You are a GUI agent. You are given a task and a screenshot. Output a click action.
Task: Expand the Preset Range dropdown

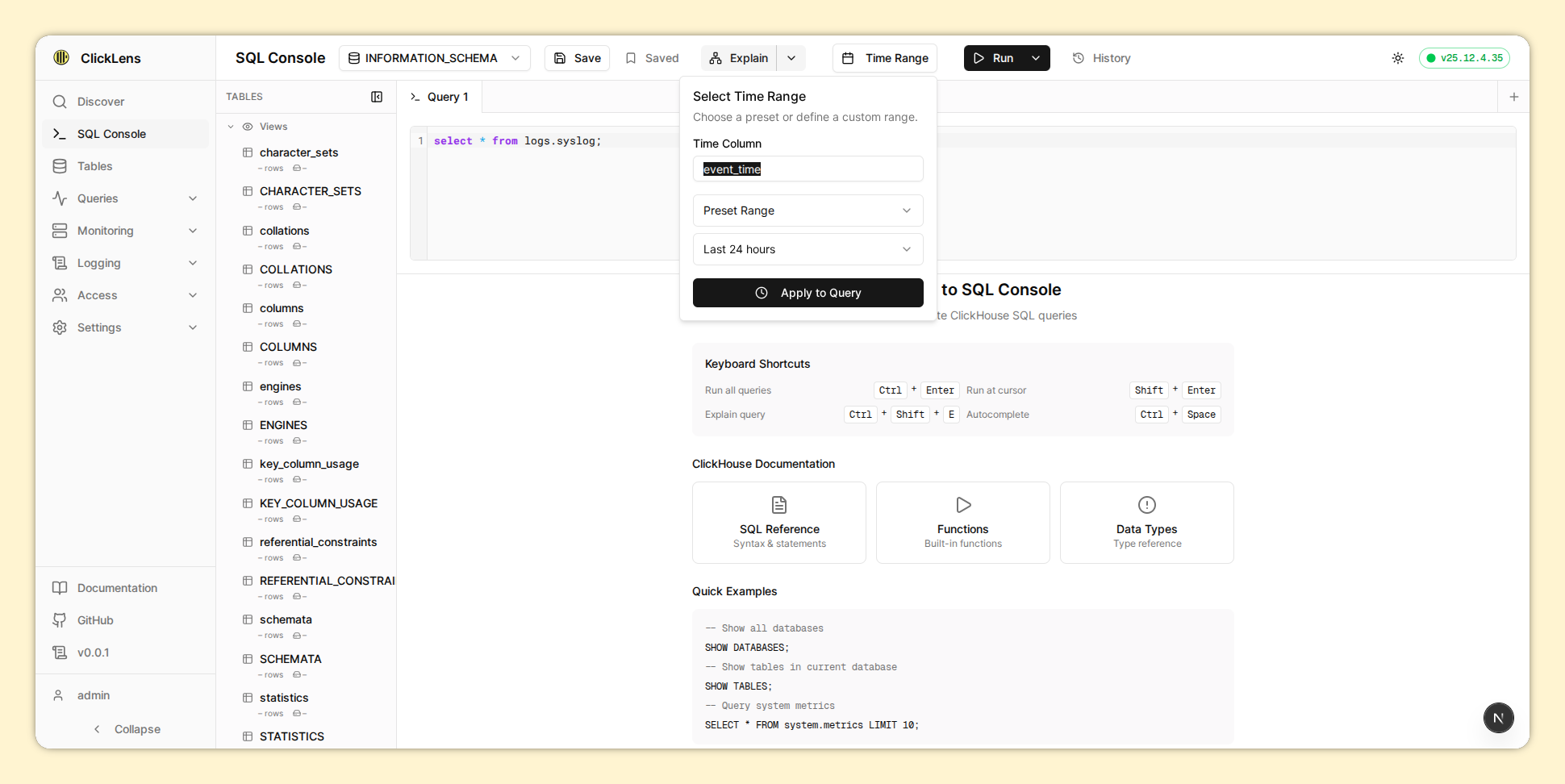tap(808, 211)
